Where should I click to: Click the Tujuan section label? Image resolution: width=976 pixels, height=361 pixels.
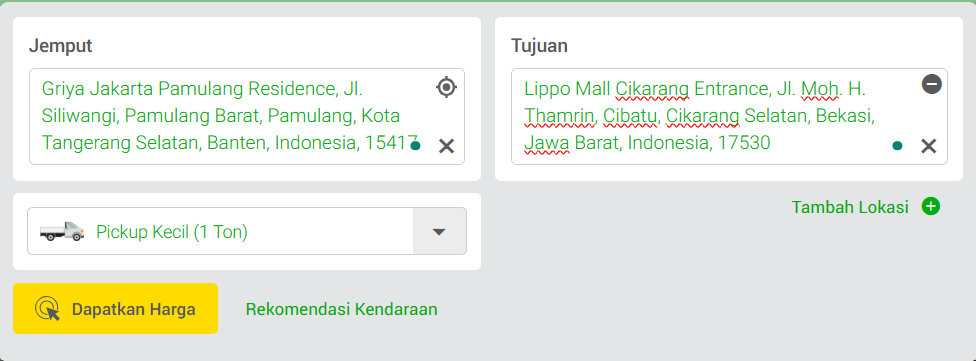(539, 45)
